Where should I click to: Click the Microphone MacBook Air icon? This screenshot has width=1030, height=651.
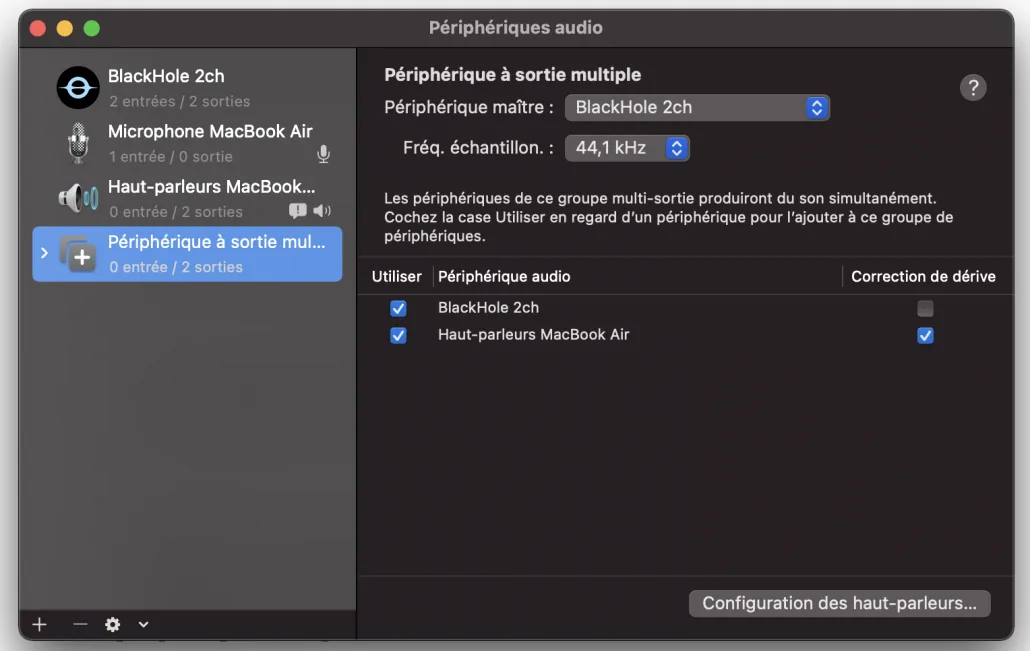pyautogui.click(x=78, y=143)
